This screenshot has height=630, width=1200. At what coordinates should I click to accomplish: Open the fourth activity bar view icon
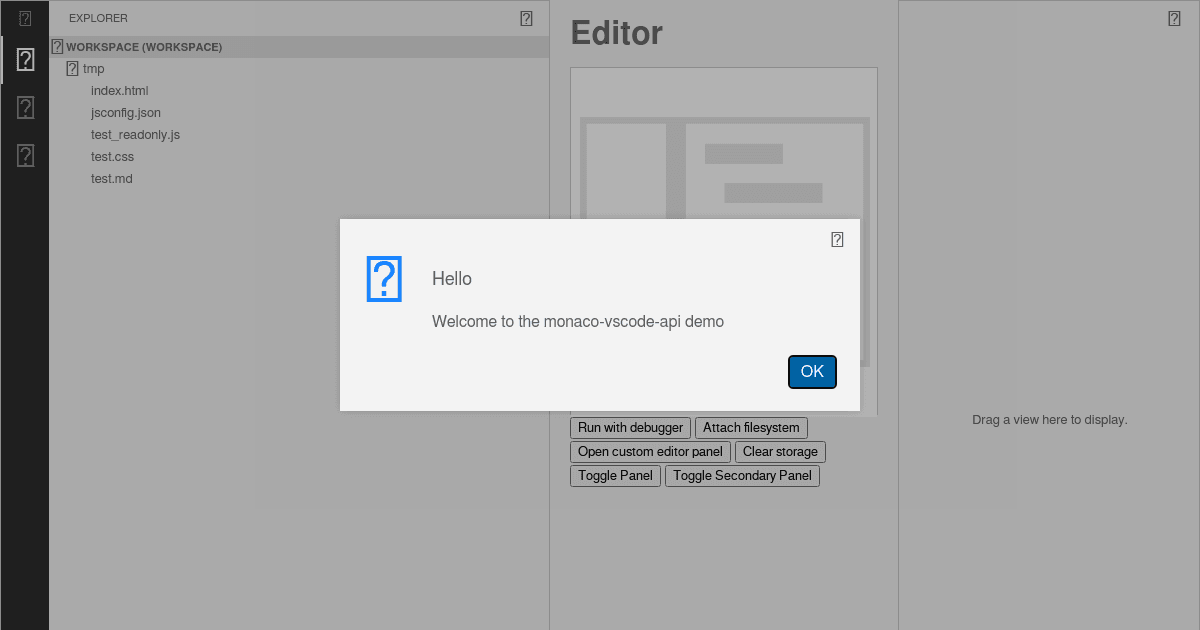pyautogui.click(x=25, y=155)
